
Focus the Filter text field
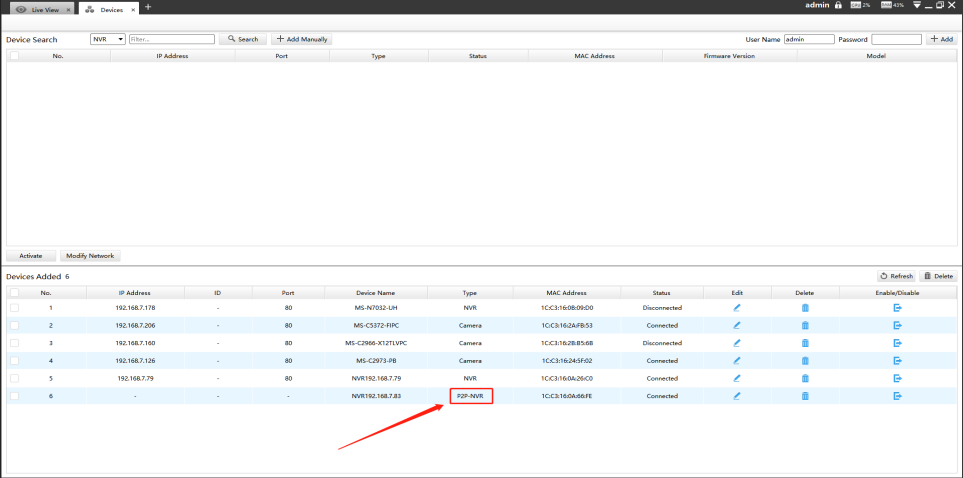click(172, 39)
